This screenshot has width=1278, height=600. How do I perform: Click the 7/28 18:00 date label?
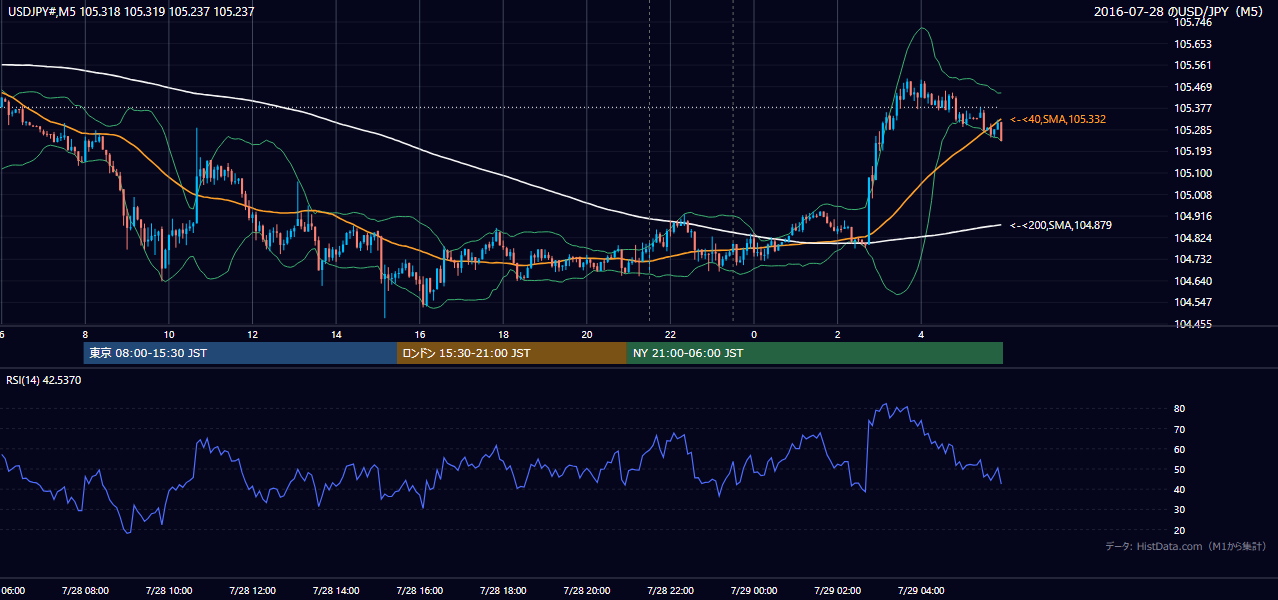pyautogui.click(x=502, y=591)
